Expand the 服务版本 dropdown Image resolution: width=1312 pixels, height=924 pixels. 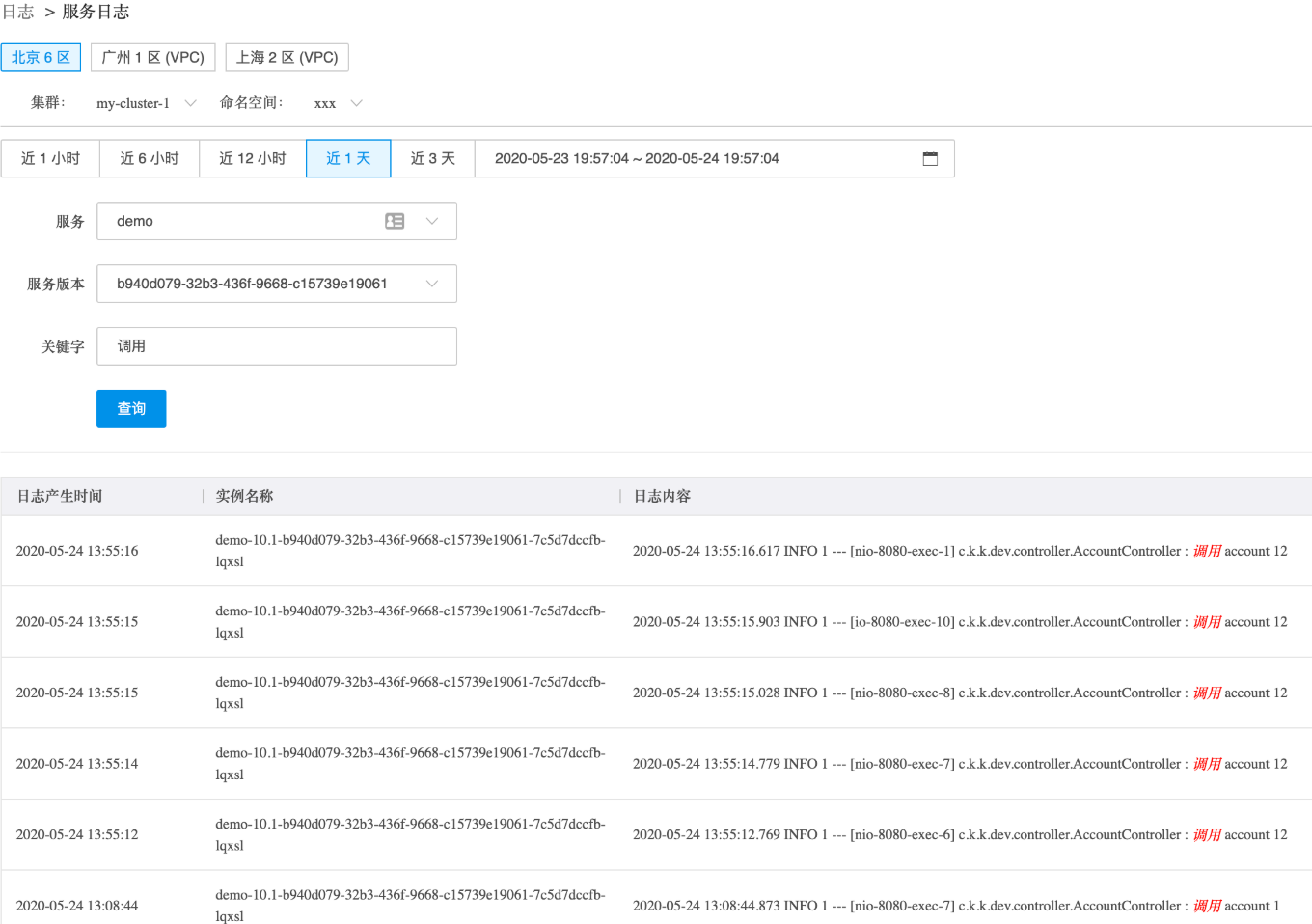pos(277,284)
